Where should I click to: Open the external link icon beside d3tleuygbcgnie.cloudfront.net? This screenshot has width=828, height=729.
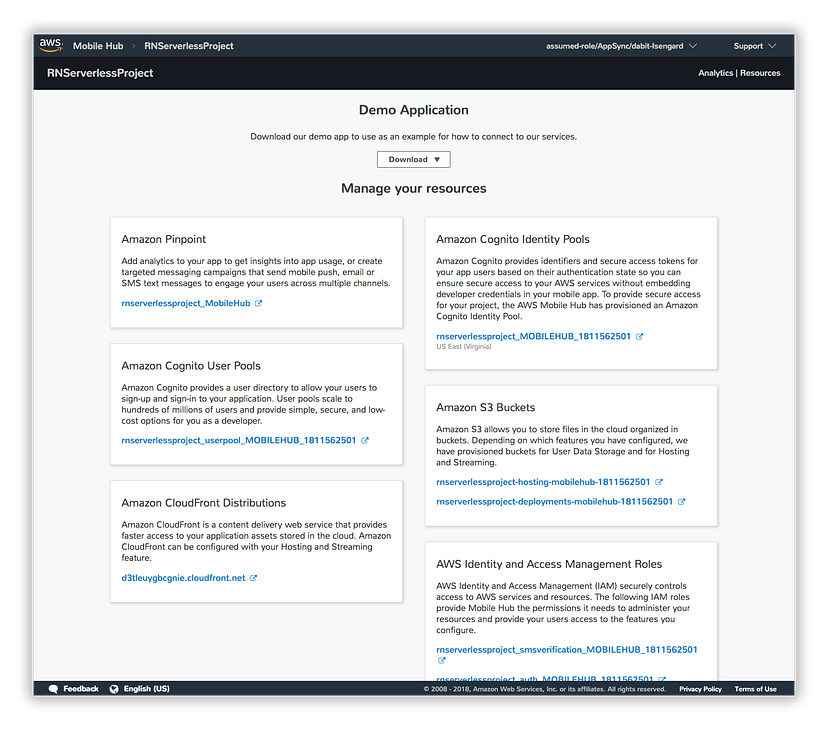point(252,577)
